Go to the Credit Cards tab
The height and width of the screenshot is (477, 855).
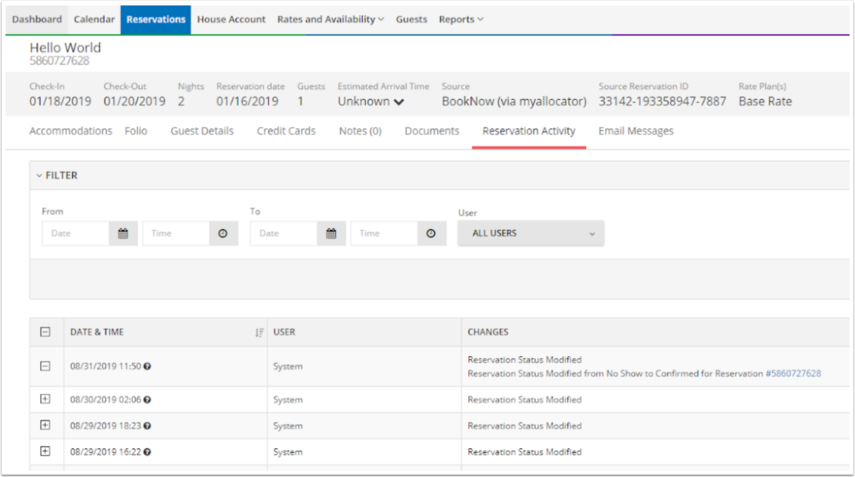pyautogui.click(x=286, y=131)
